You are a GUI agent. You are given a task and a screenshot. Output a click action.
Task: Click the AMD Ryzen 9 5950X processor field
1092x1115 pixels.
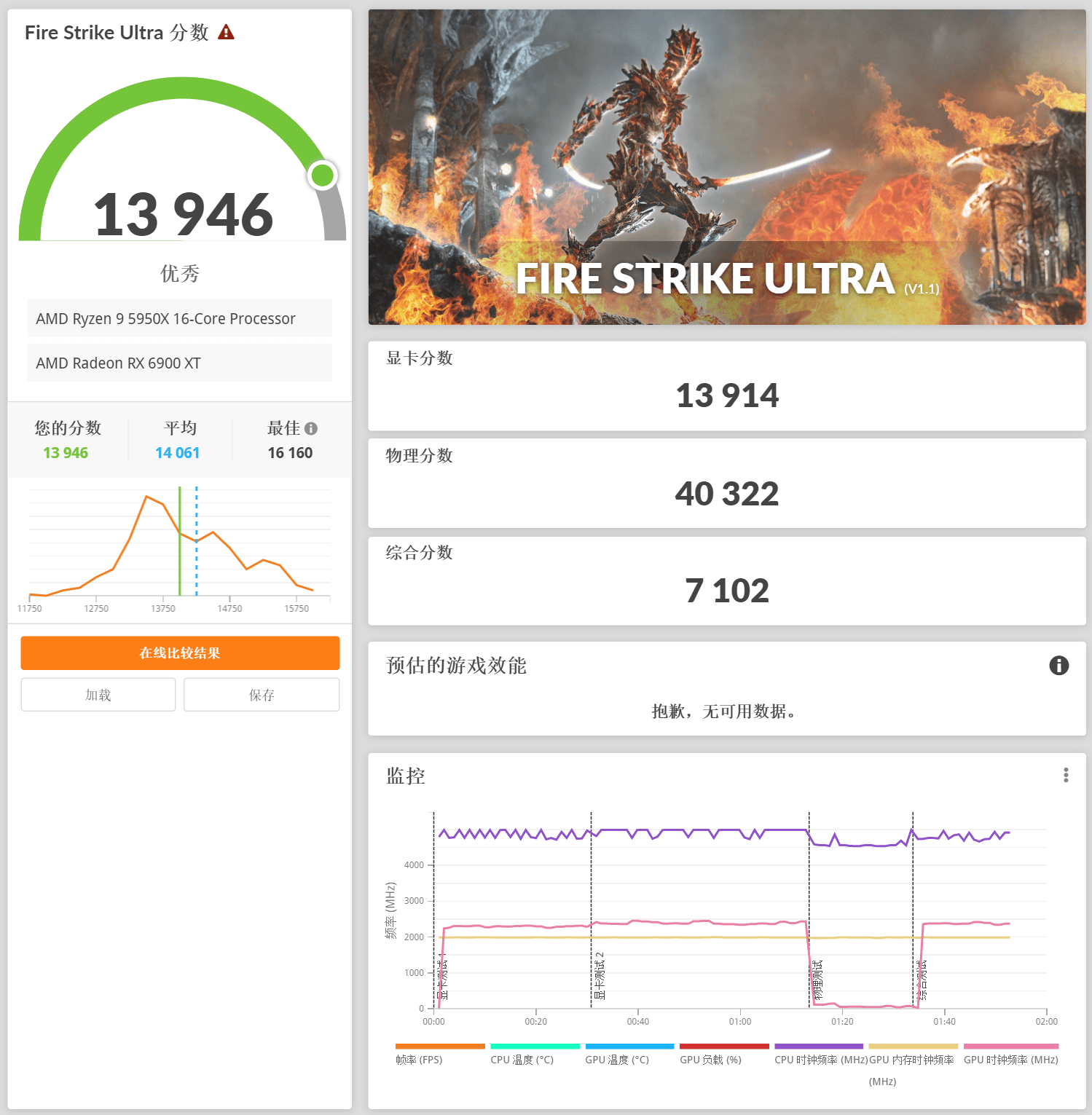180,318
